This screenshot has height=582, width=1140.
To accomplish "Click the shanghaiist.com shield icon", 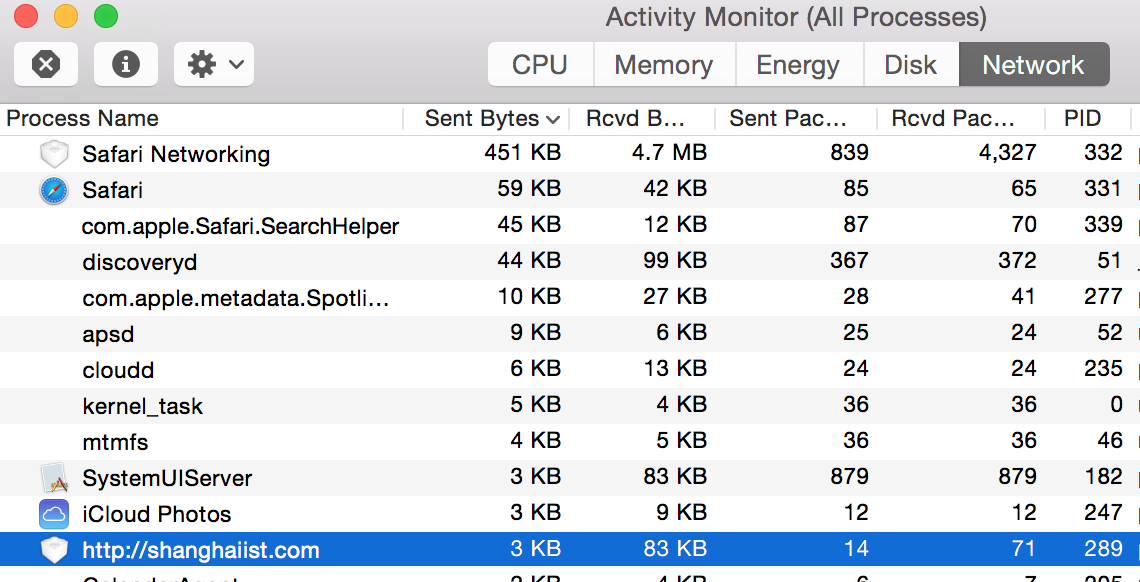I will [53, 550].
